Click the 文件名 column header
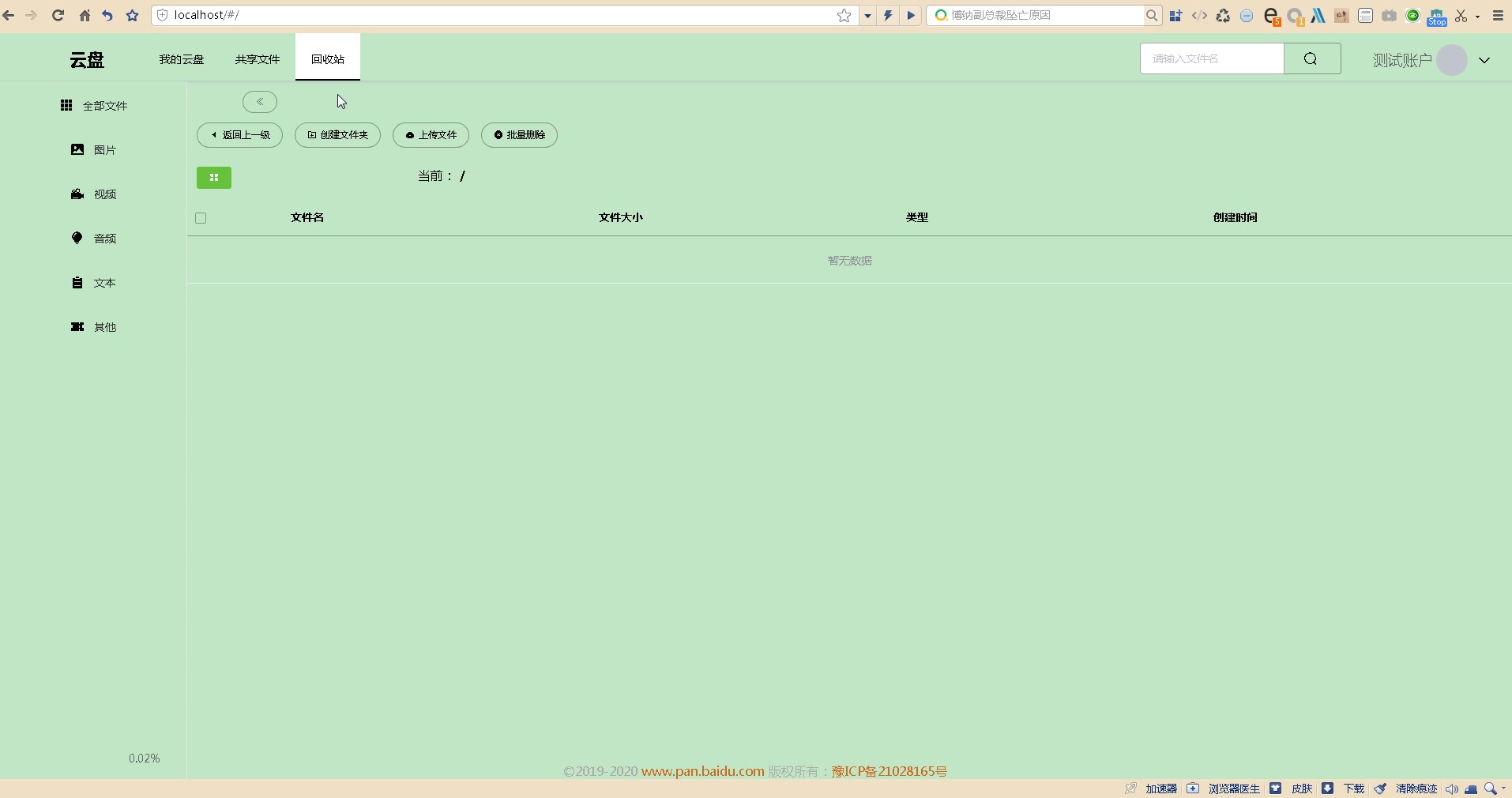The width and height of the screenshot is (1512, 798). [x=307, y=217]
